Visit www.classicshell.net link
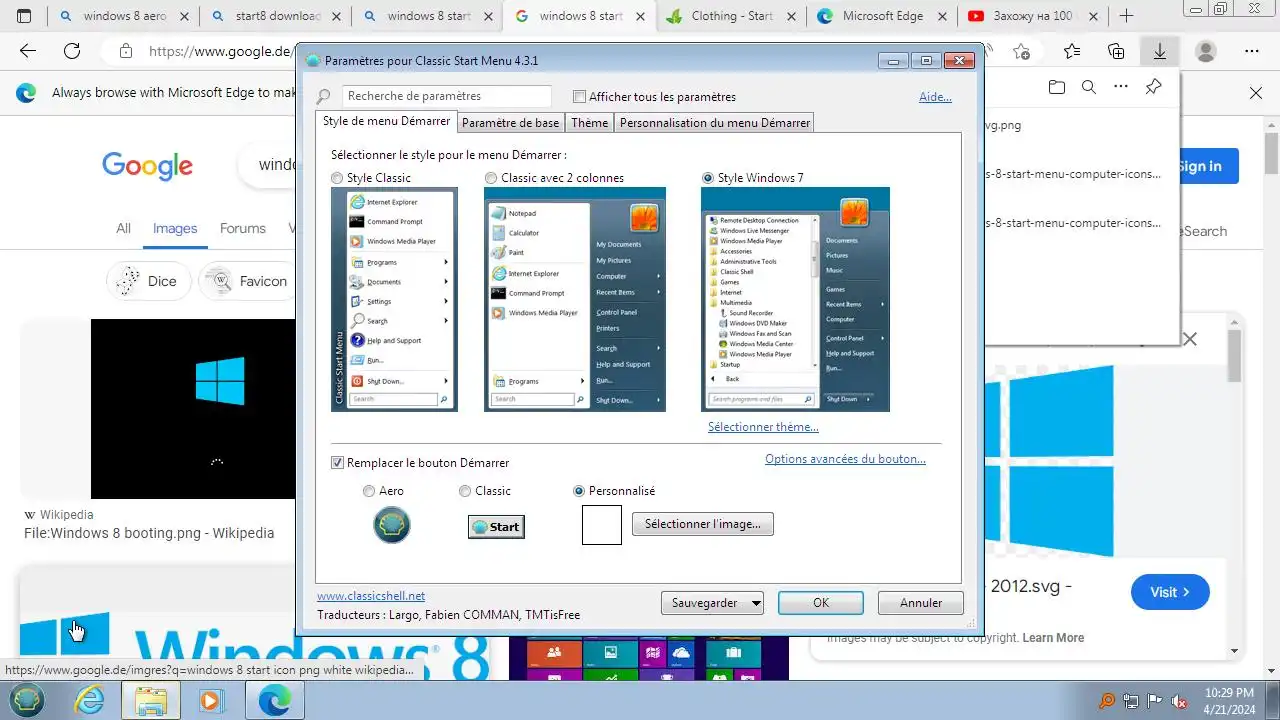 371,596
